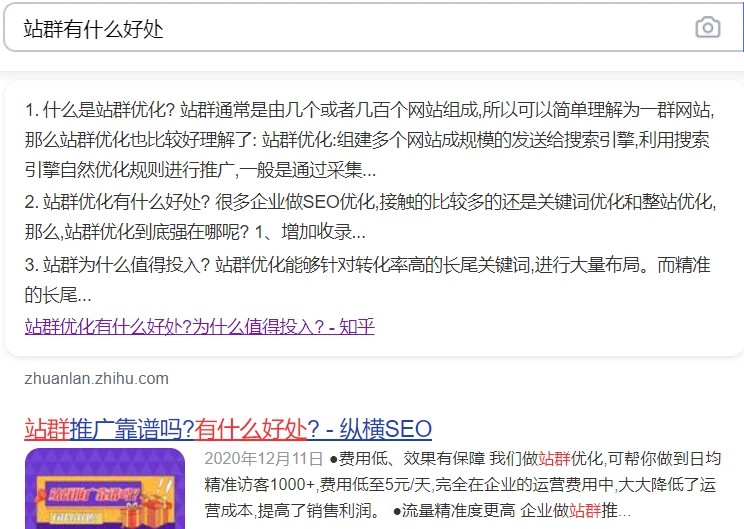The image size is (744, 529).
Task: Click the snippet paragraph starting 1. 什么是站群优化?
Action: [x=369, y=140]
